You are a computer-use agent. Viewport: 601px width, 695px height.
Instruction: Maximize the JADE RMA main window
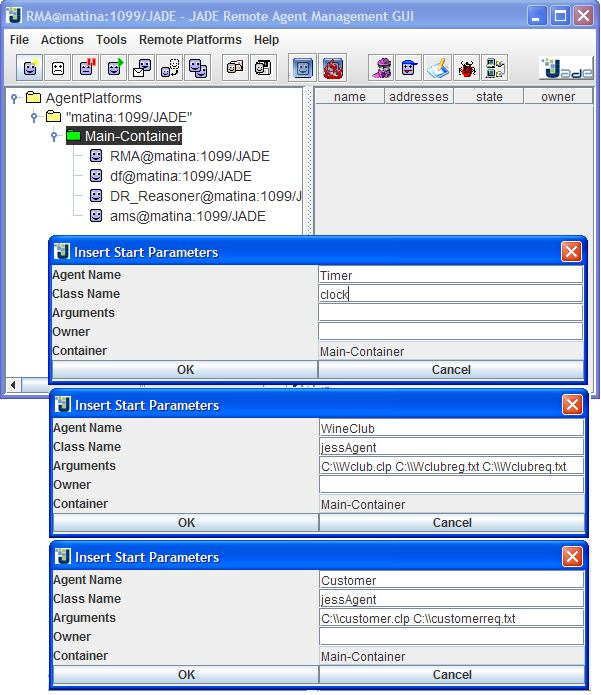point(560,16)
